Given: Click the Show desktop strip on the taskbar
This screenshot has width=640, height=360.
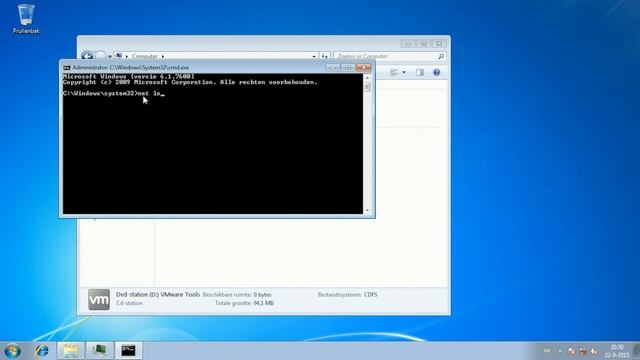Looking at the screenshot, I should (x=636, y=351).
